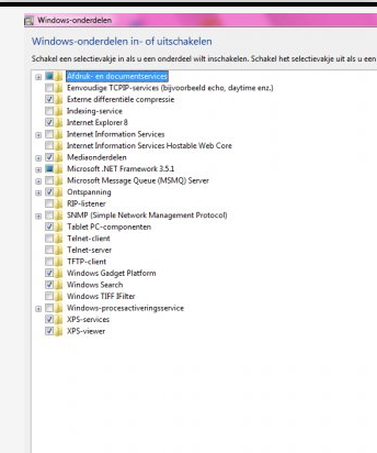Uncheck the Windows Gadget Platform checkbox
This screenshot has width=377, height=453.
point(49,273)
